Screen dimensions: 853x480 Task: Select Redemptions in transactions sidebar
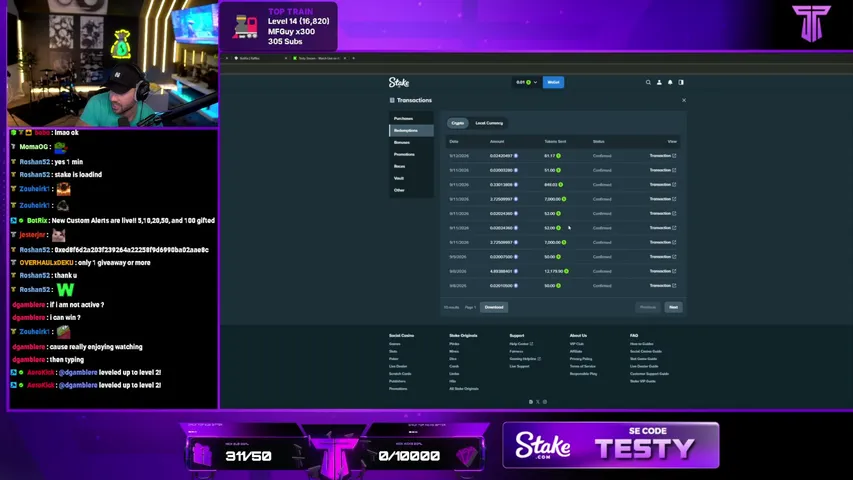[411, 131]
